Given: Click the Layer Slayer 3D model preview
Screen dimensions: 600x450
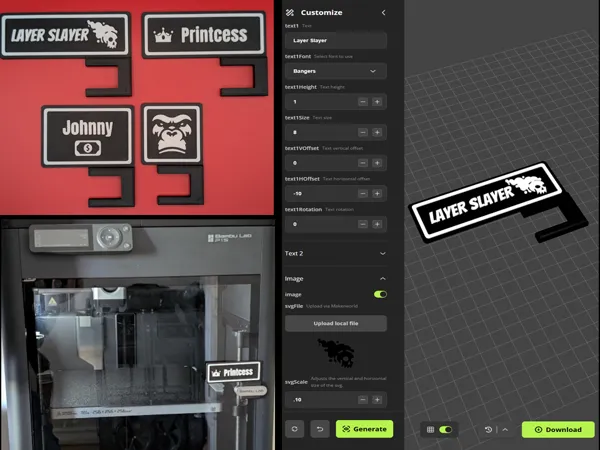Looking at the screenshot, I should (x=497, y=203).
